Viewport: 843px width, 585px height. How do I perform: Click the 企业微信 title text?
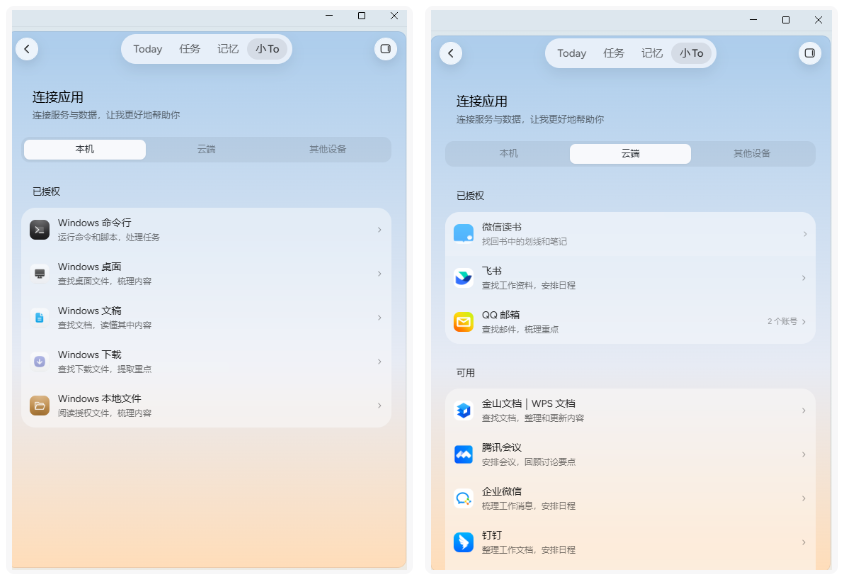[x=502, y=491]
